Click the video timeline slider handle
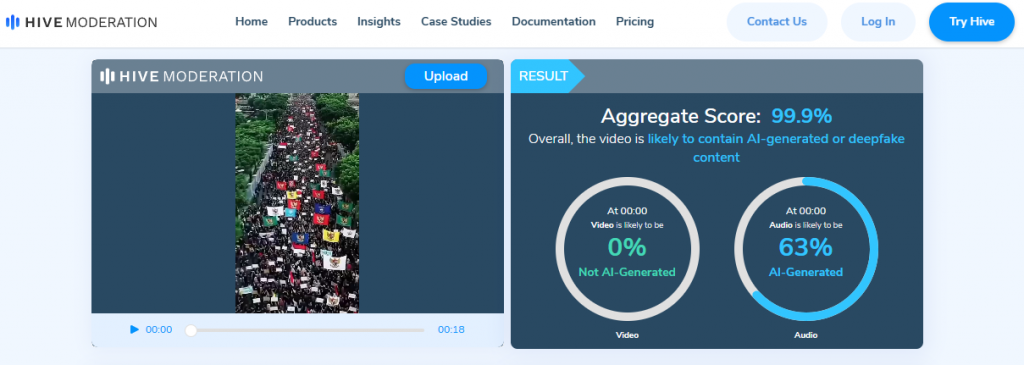 click(191, 330)
